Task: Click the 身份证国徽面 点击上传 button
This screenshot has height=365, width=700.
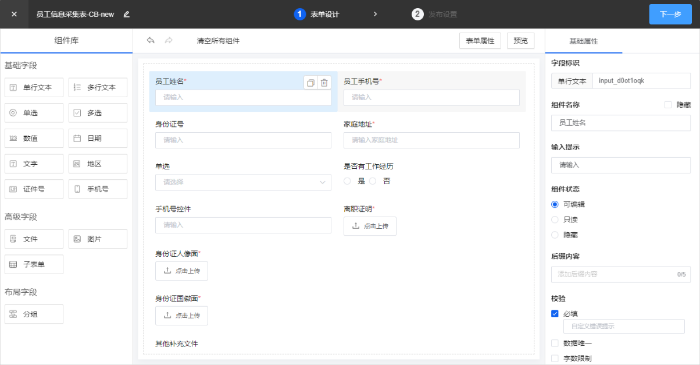Action: coord(181,315)
